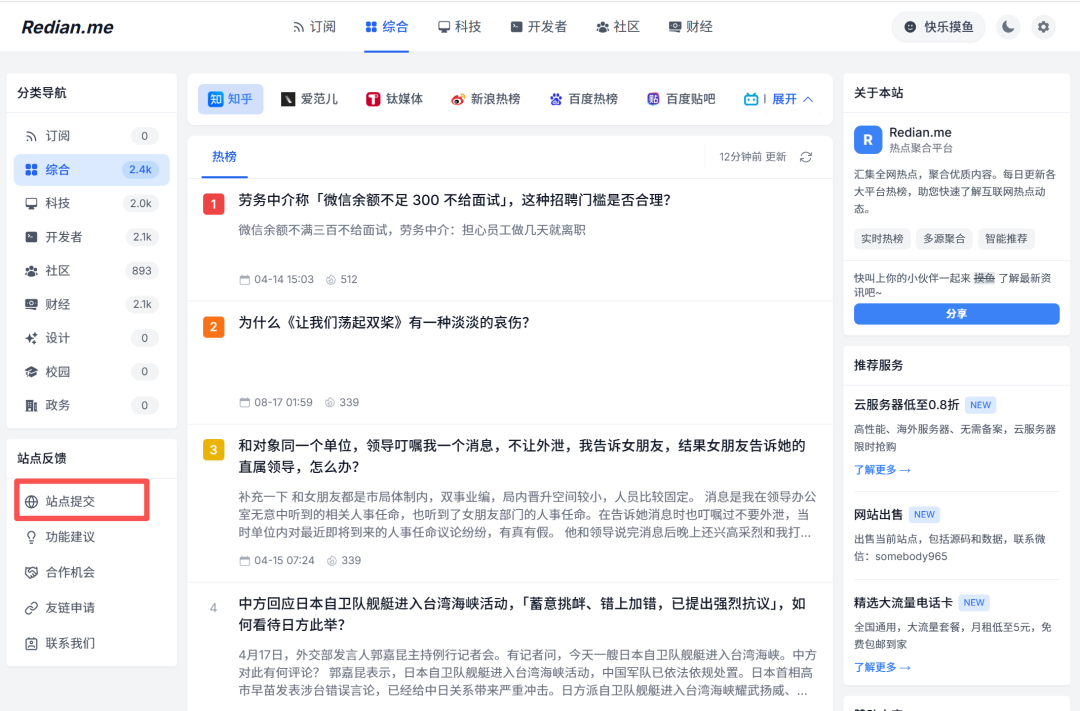Screen dimensions: 1080x711
Task: Open 订阅 in sidebar navigation
Action: click(x=92, y=136)
